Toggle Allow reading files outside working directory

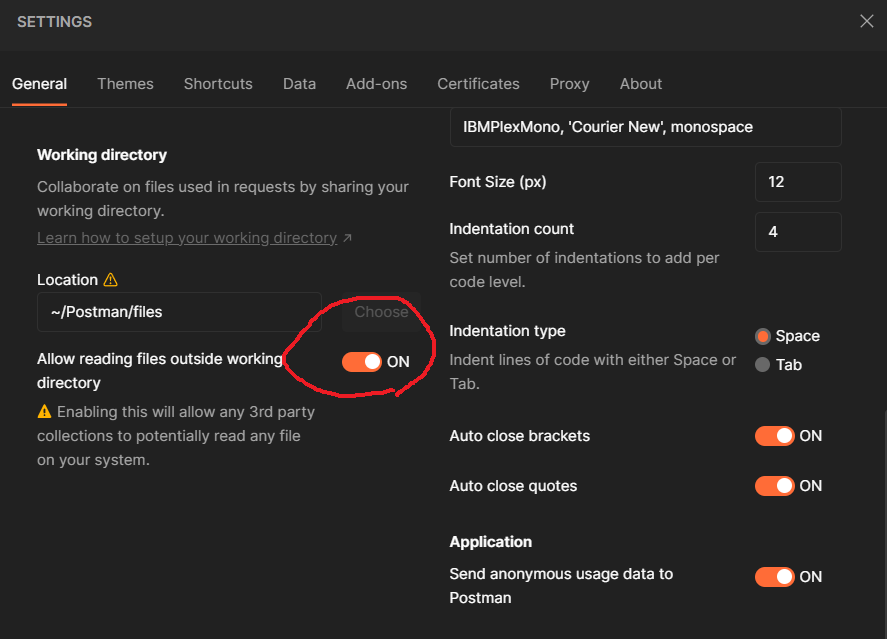click(362, 362)
